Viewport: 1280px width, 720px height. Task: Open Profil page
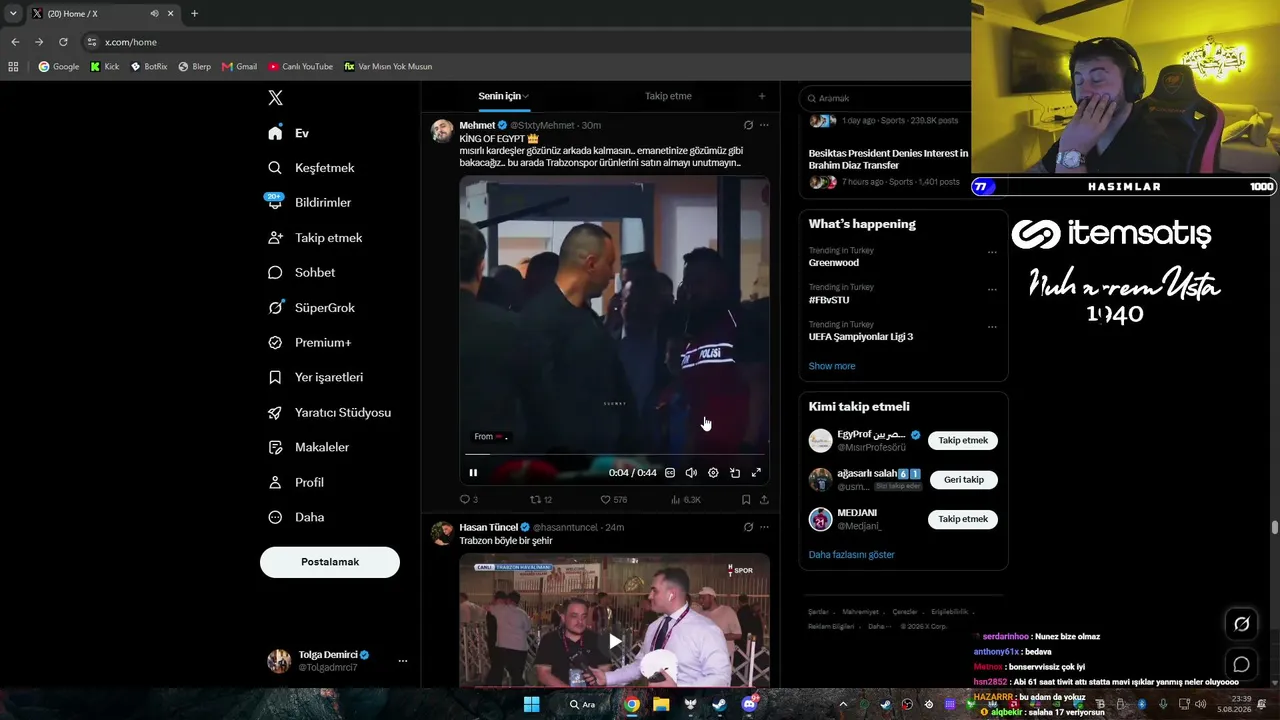295,482
